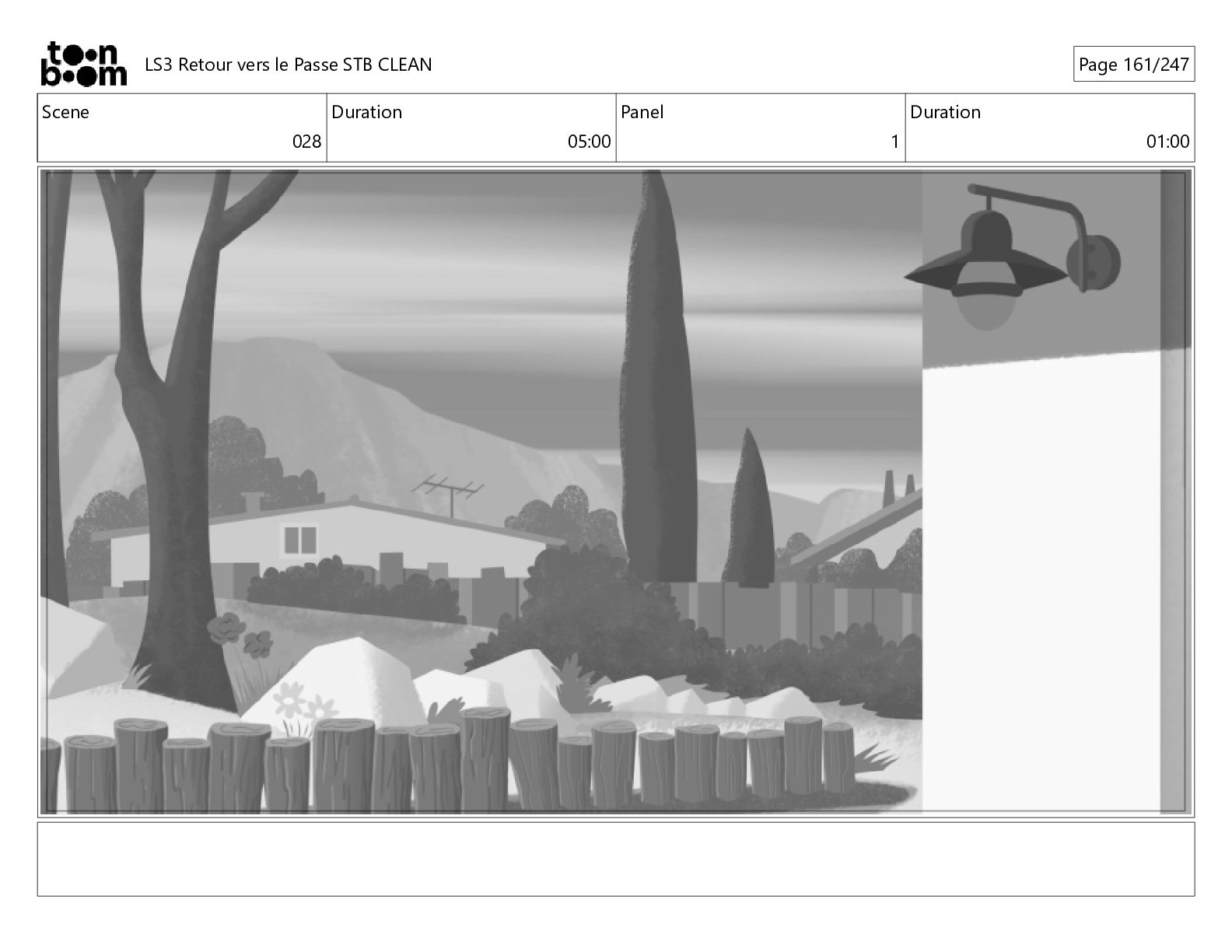Image resolution: width=1232 pixels, height=952 pixels.
Task: Click the Page 161/247 box
Action: (1133, 65)
